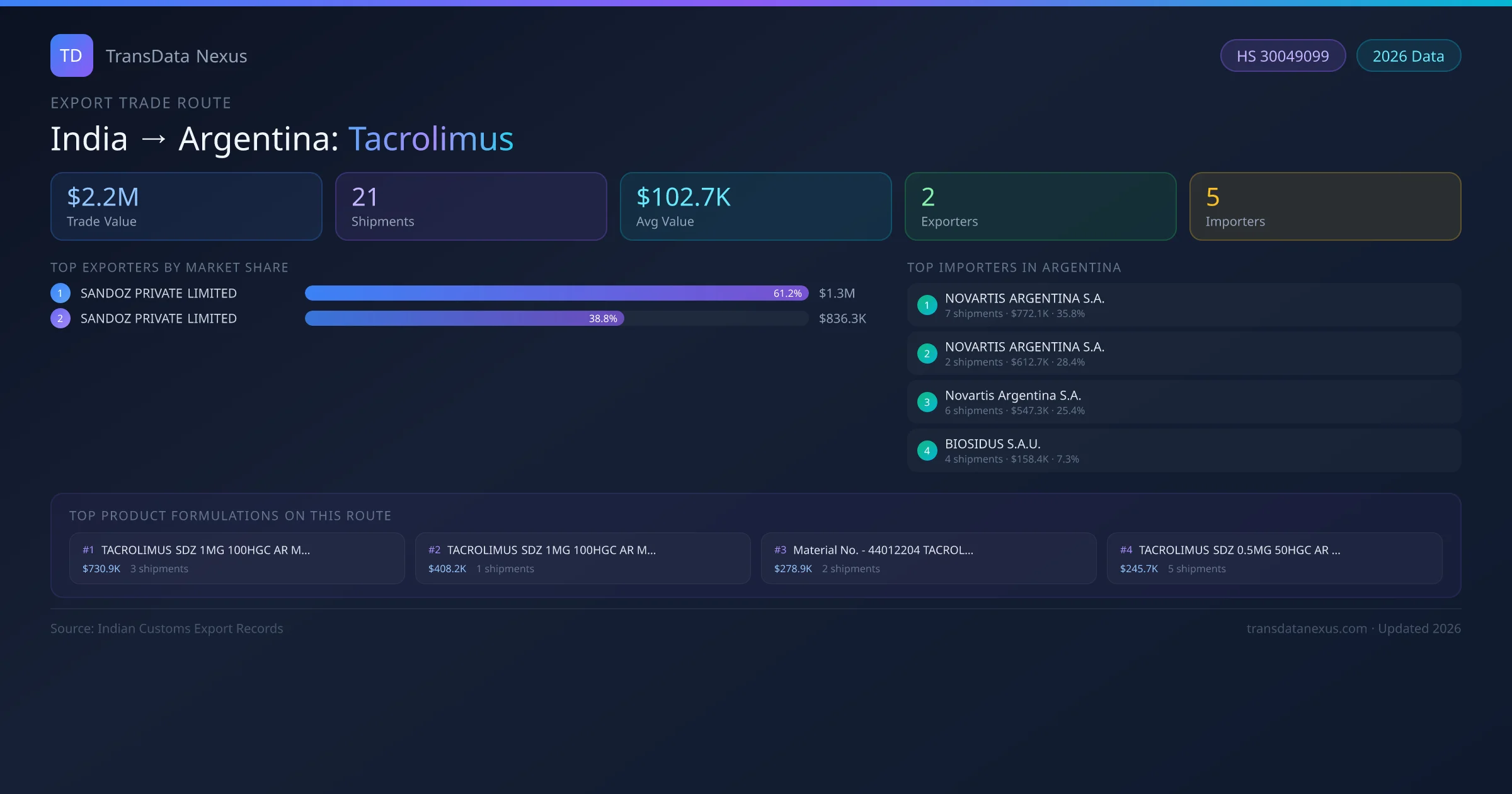Image resolution: width=1512 pixels, height=794 pixels.
Task: Click the 2026 Data pill tag
Action: pos(1408,56)
